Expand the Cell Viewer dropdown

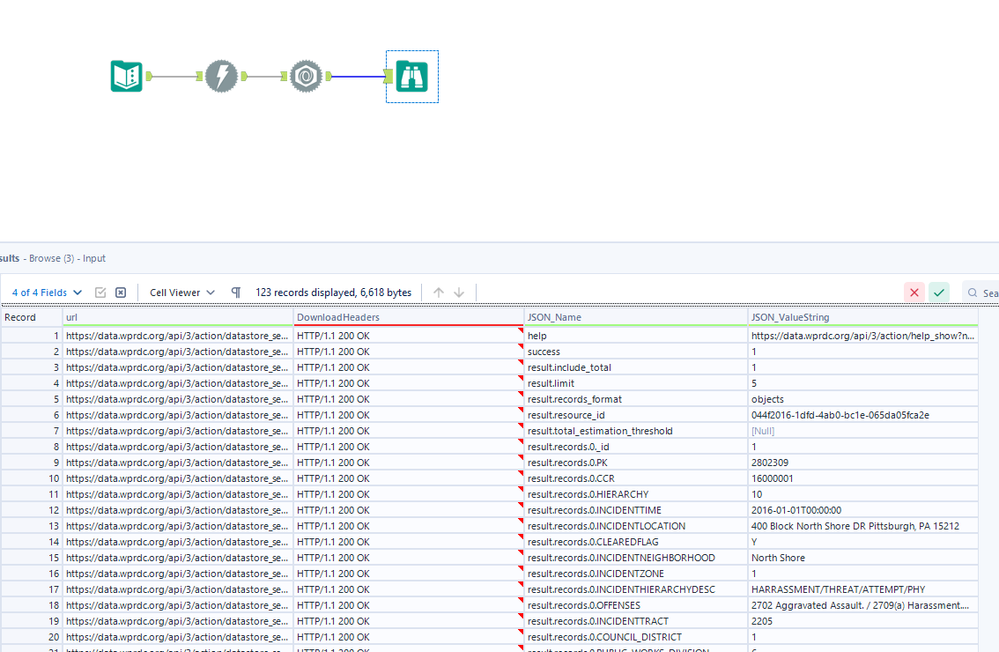(x=182, y=292)
